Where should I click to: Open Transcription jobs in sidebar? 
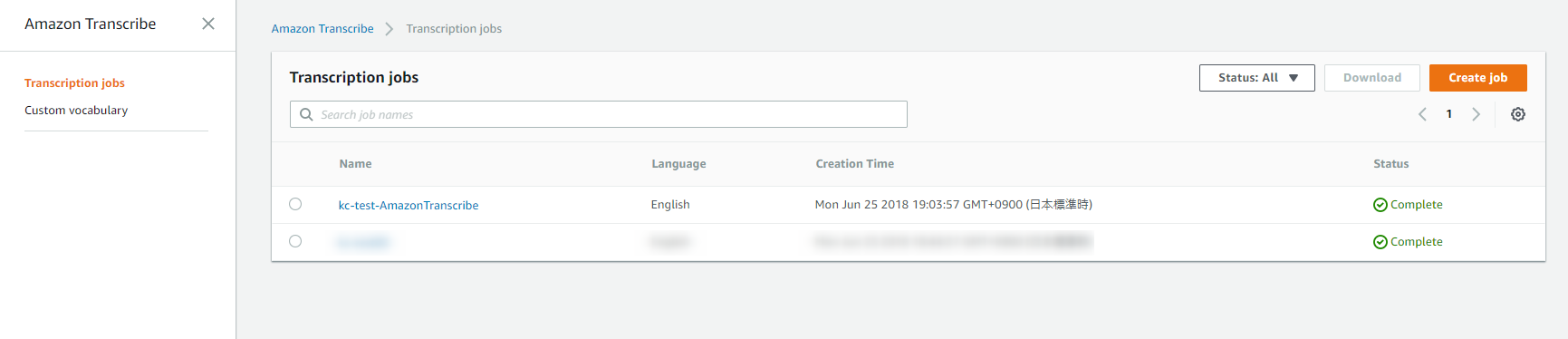74,82
